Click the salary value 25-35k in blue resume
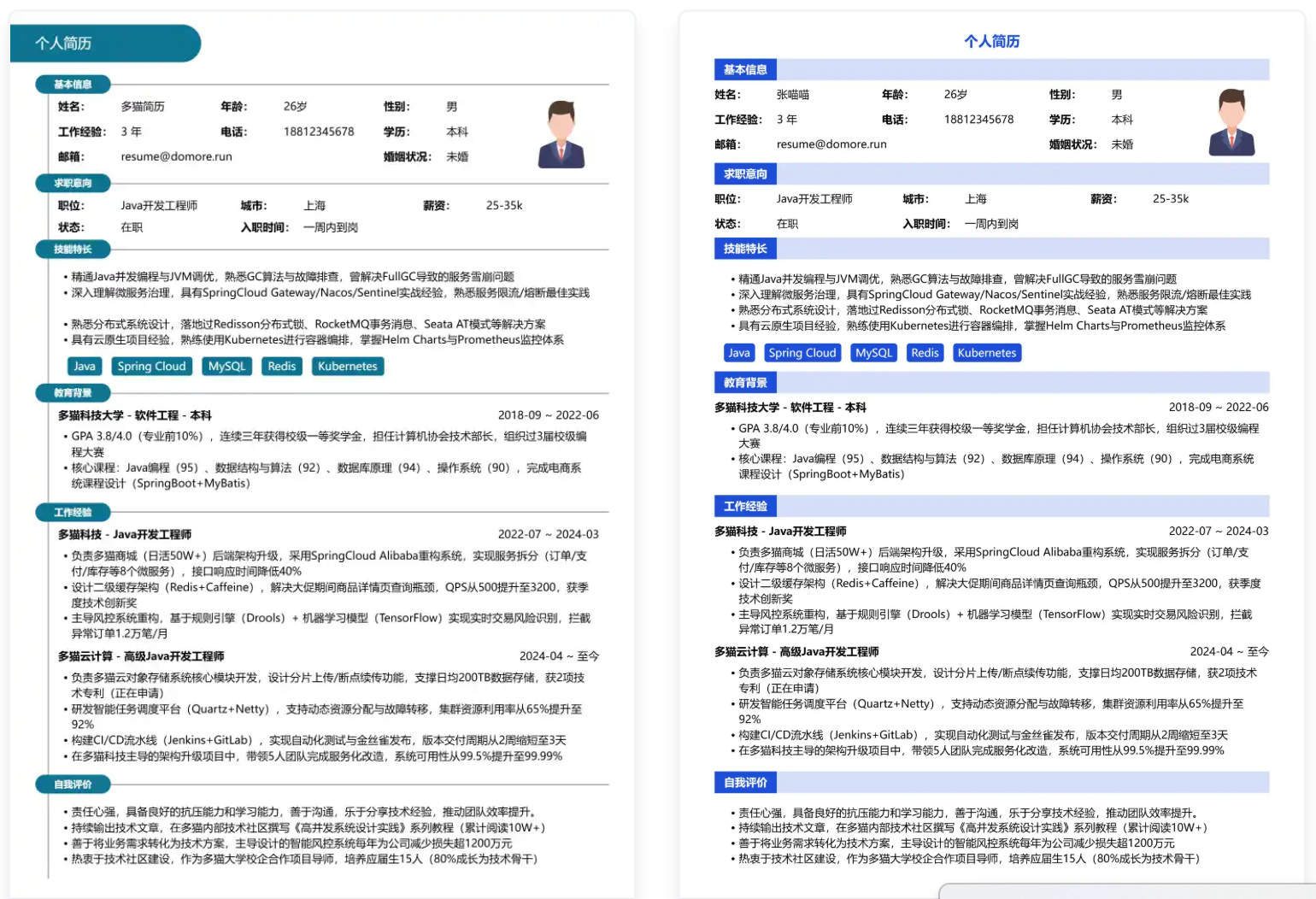The height and width of the screenshot is (899, 1316). click(x=1170, y=199)
